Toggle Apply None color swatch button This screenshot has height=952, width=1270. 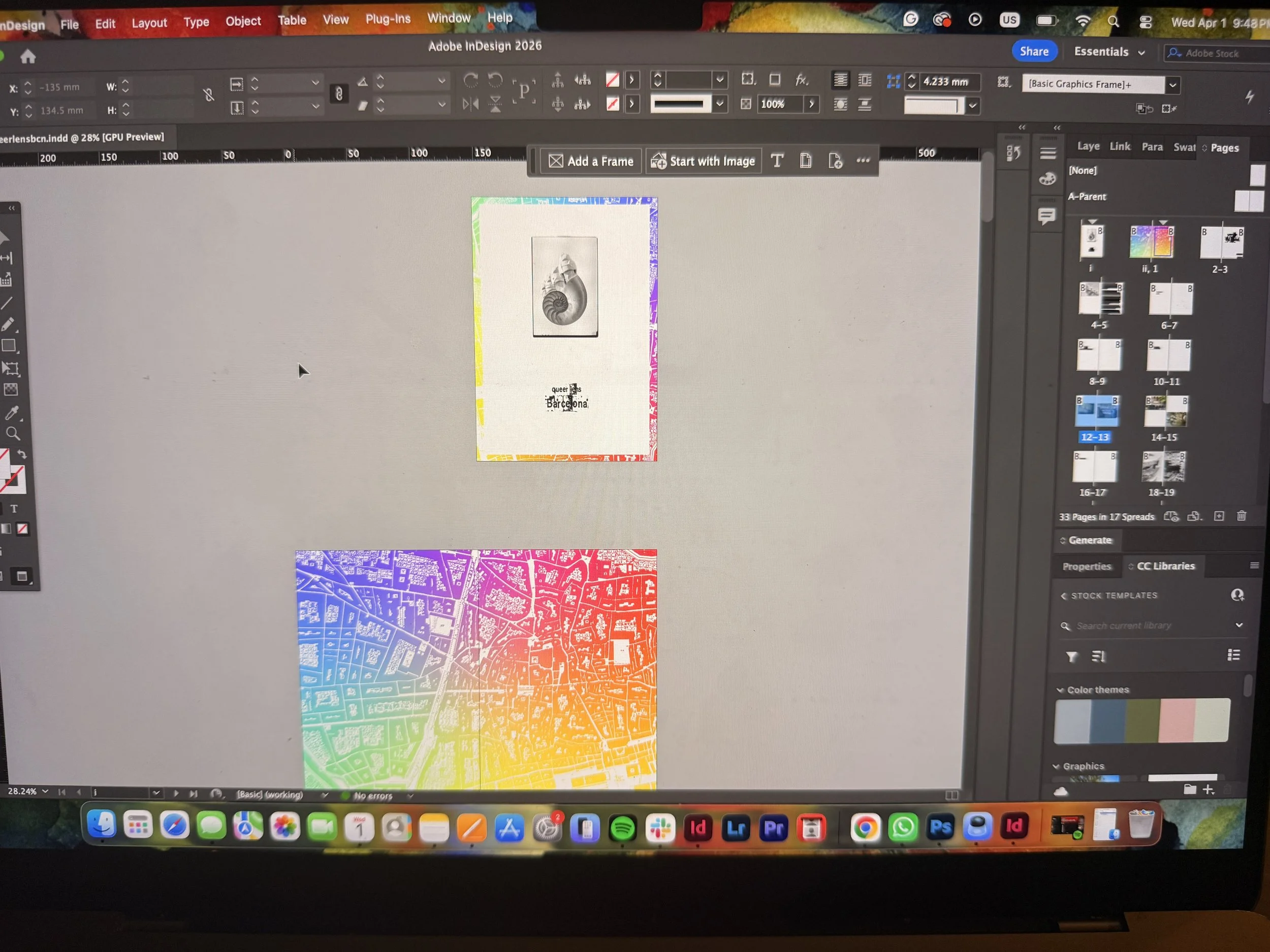tap(22, 529)
